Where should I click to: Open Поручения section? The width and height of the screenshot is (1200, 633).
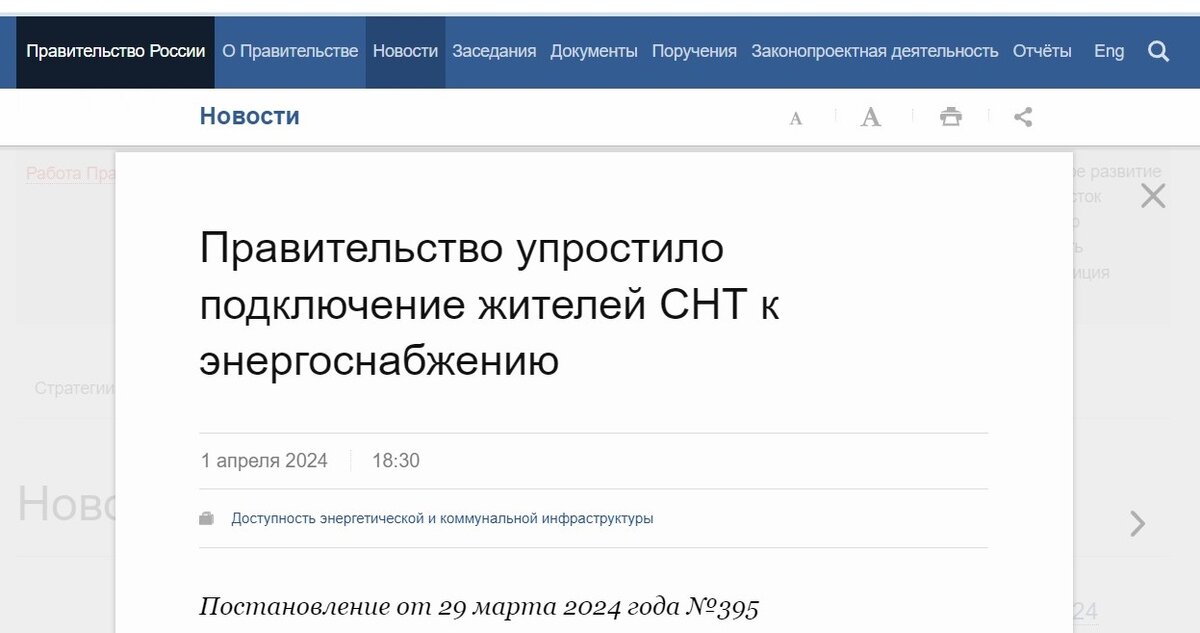(694, 50)
